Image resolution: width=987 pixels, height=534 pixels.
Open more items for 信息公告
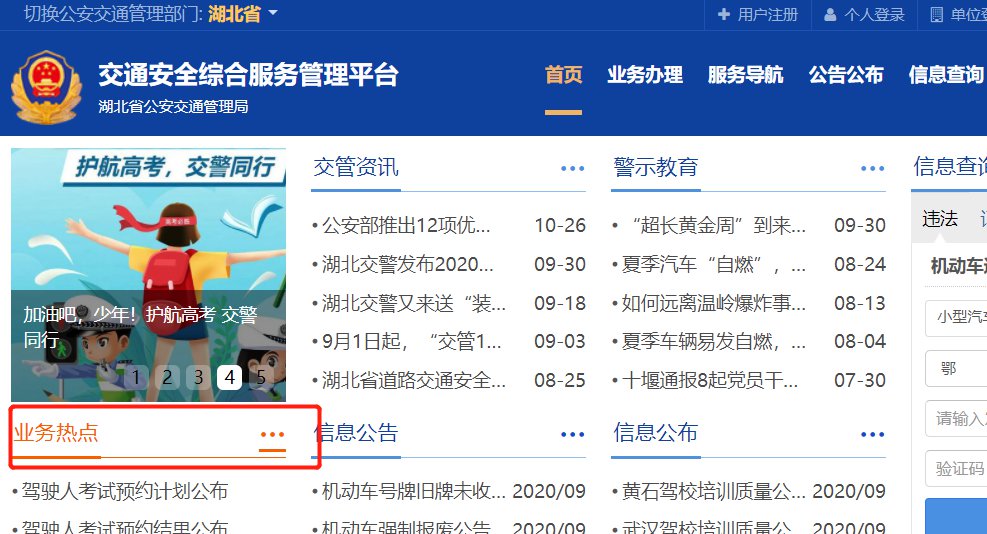coord(573,435)
